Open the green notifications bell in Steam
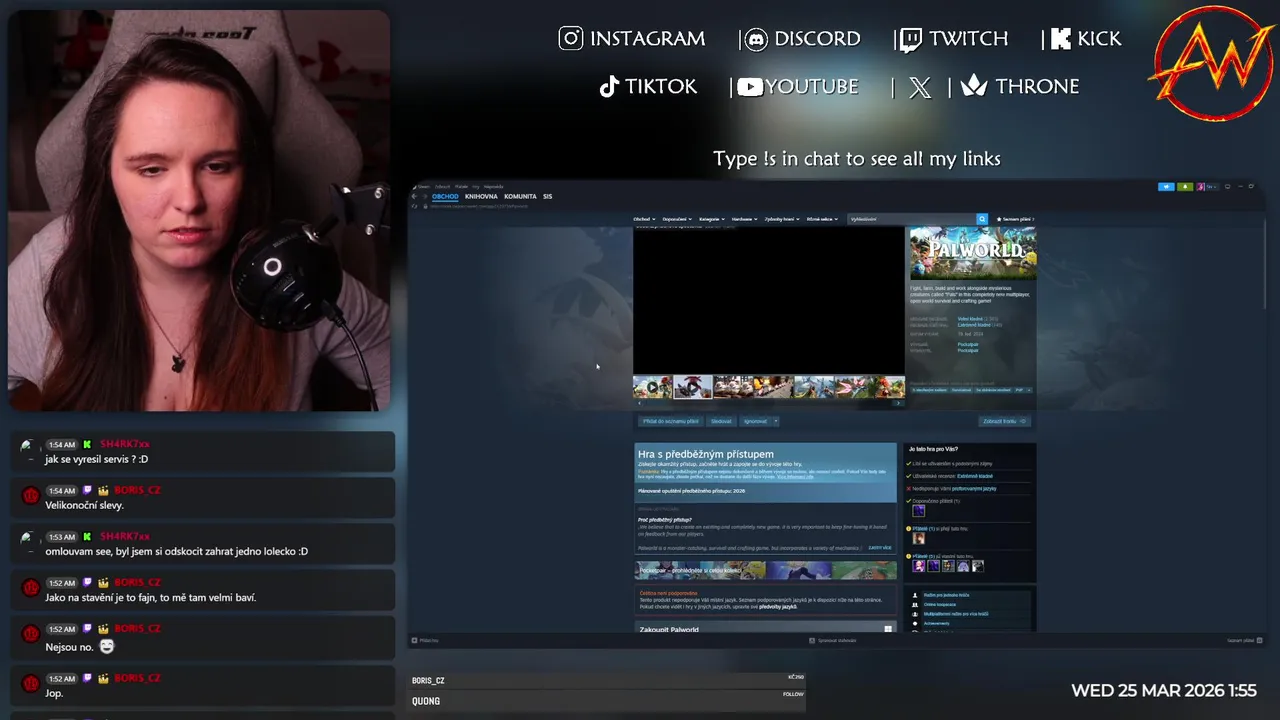 click(x=1185, y=186)
